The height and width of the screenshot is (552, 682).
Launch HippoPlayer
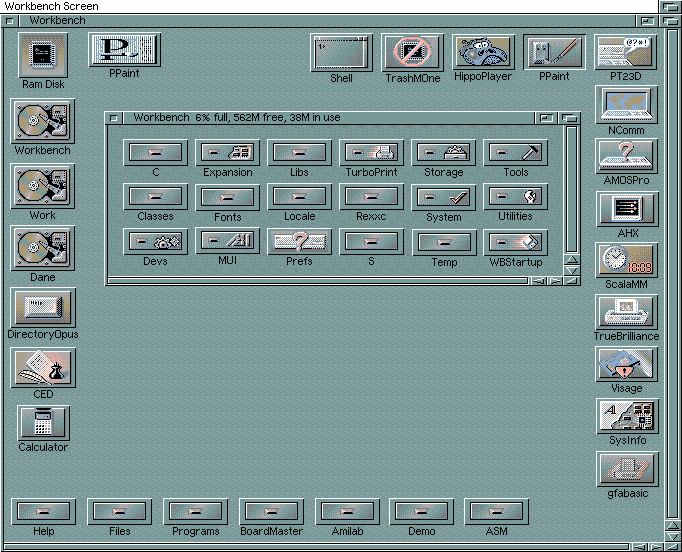point(483,52)
